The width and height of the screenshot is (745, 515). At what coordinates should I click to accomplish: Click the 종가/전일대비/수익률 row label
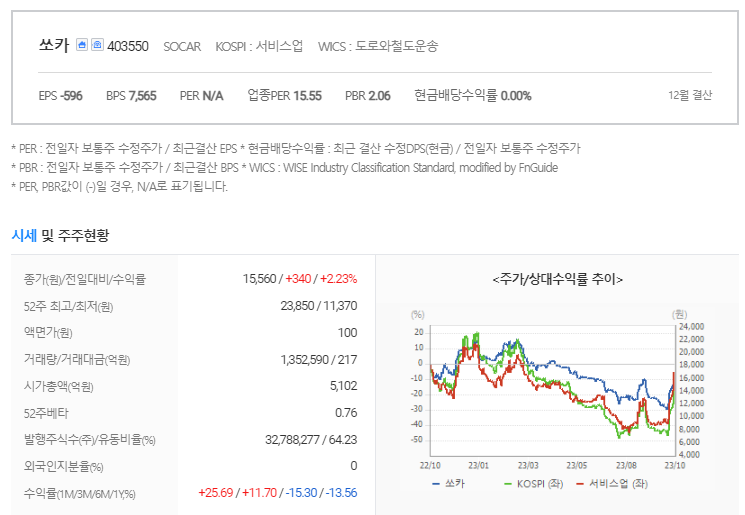click(85, 279)
